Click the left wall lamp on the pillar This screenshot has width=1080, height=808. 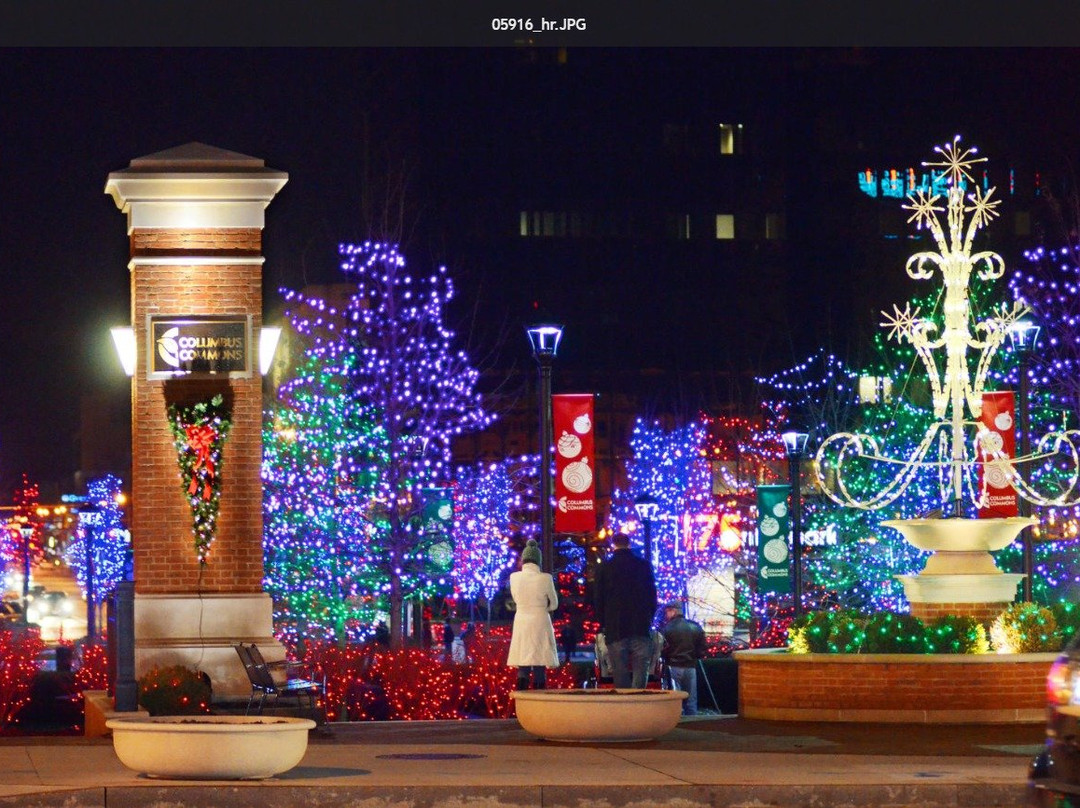pyautogui.click(x=124, y=350)
